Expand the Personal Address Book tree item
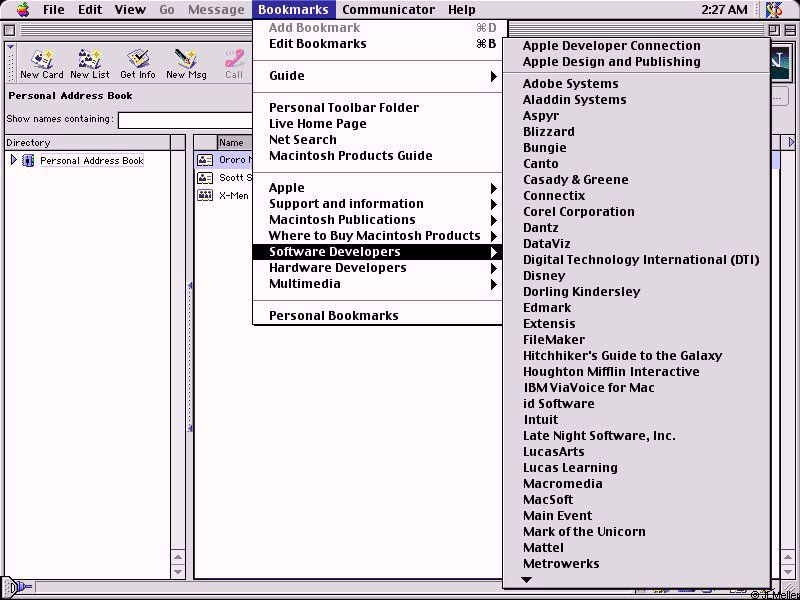Screen dimensions: 800x600 click(14, 161)
